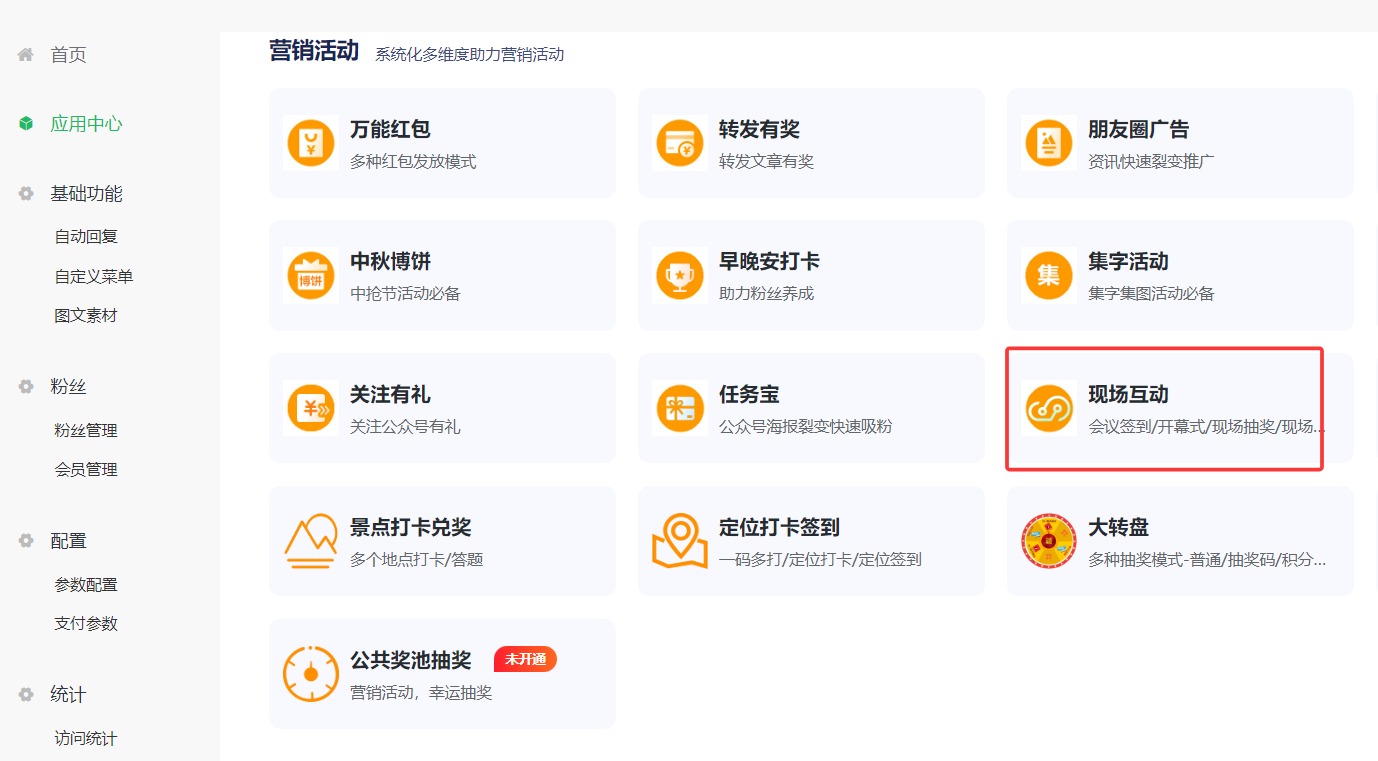Open 自动回复 in the sidebar
The width and height of the screenshot is (1378, 761).
coord(86,237)
